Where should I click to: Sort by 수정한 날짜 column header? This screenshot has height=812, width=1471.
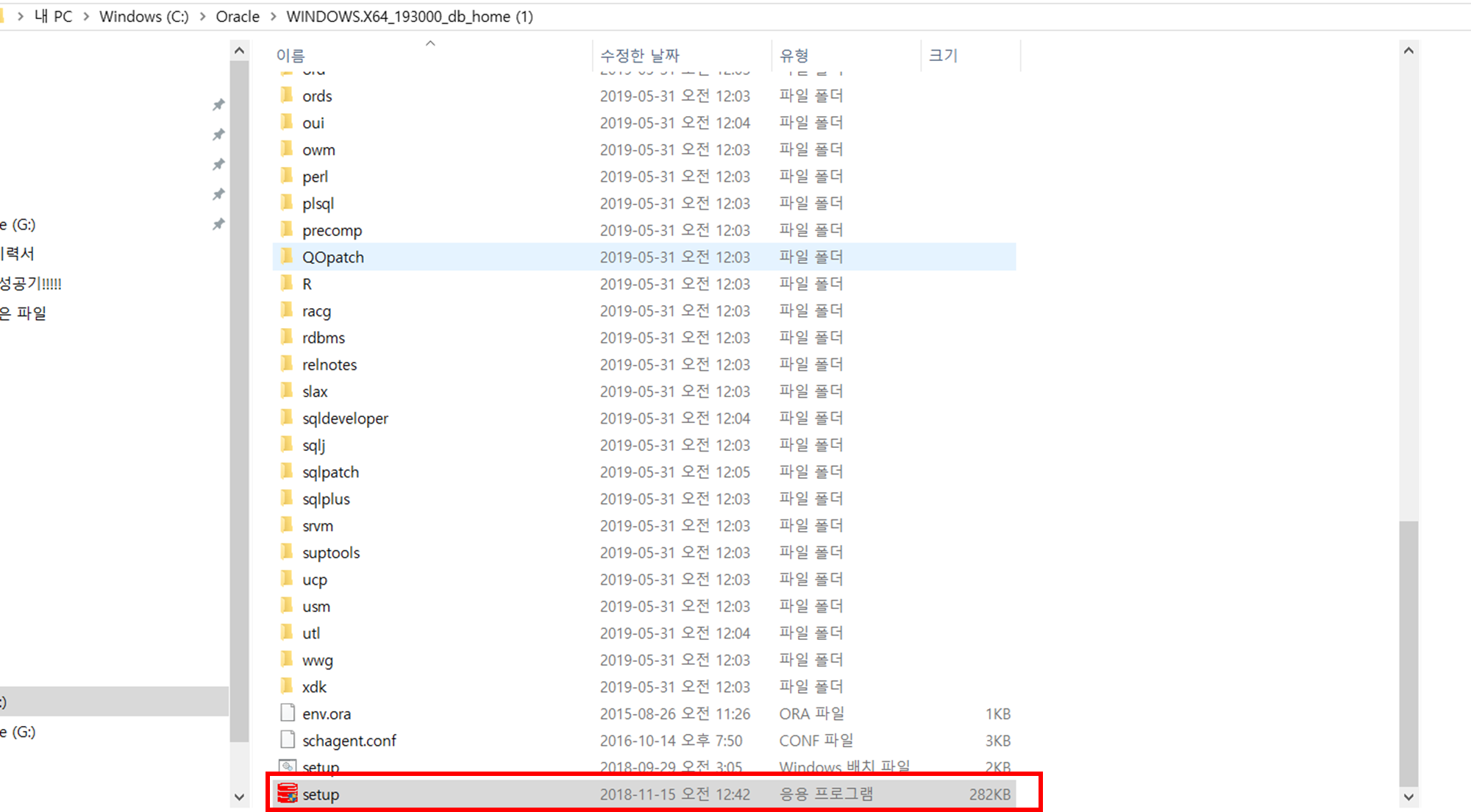[639, 55]
